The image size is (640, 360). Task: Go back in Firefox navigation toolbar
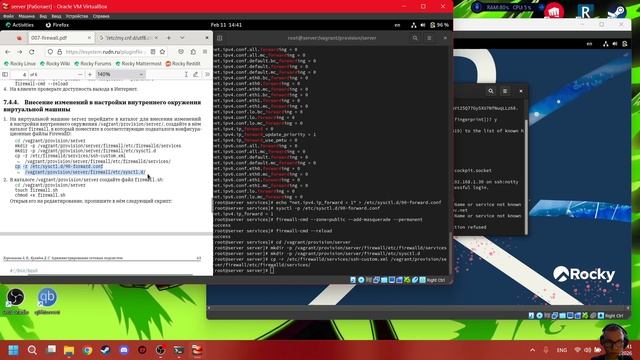(8, 52)
